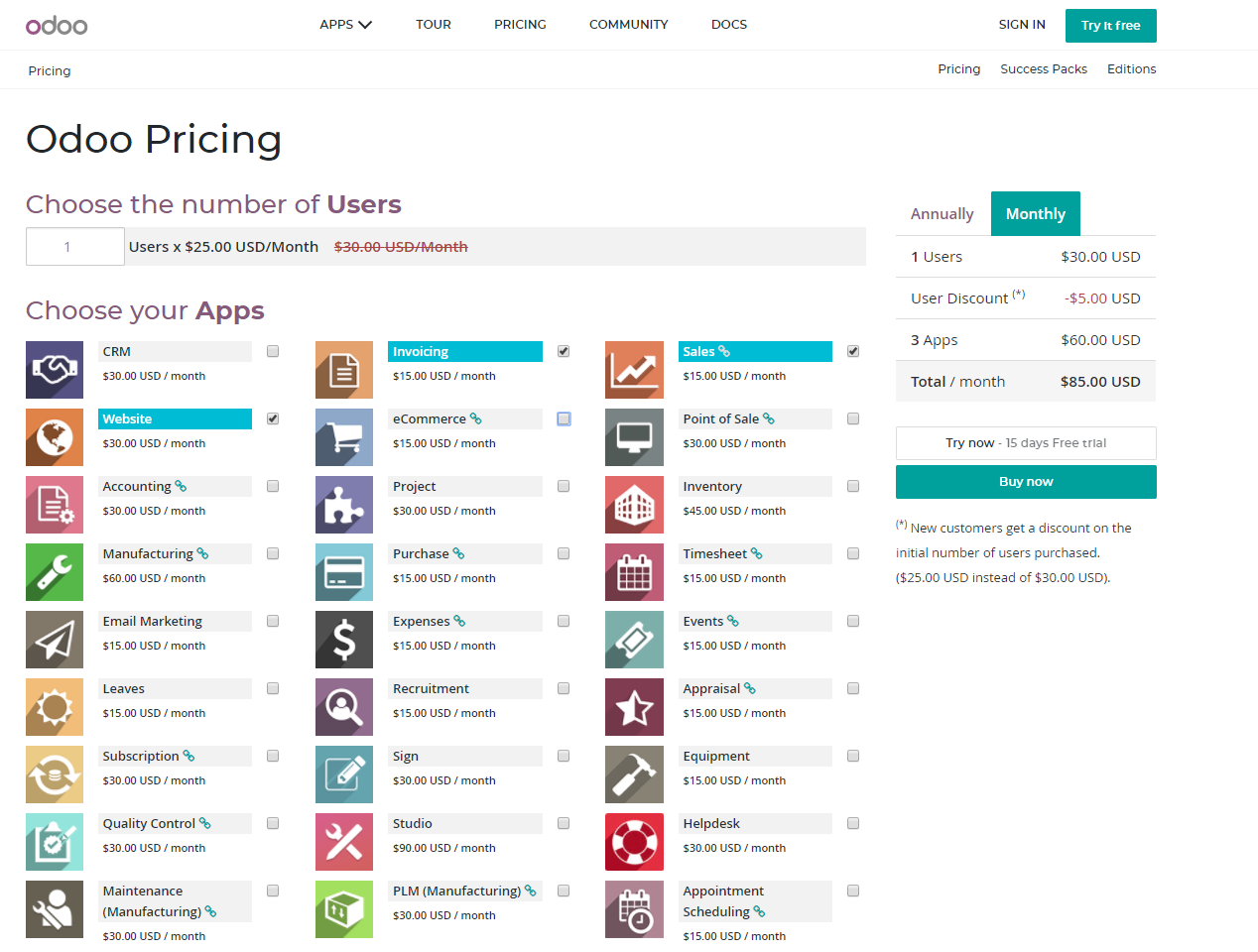1258x952 pixels.
Task: Tick the Project app checkbox
Action: 564,486
